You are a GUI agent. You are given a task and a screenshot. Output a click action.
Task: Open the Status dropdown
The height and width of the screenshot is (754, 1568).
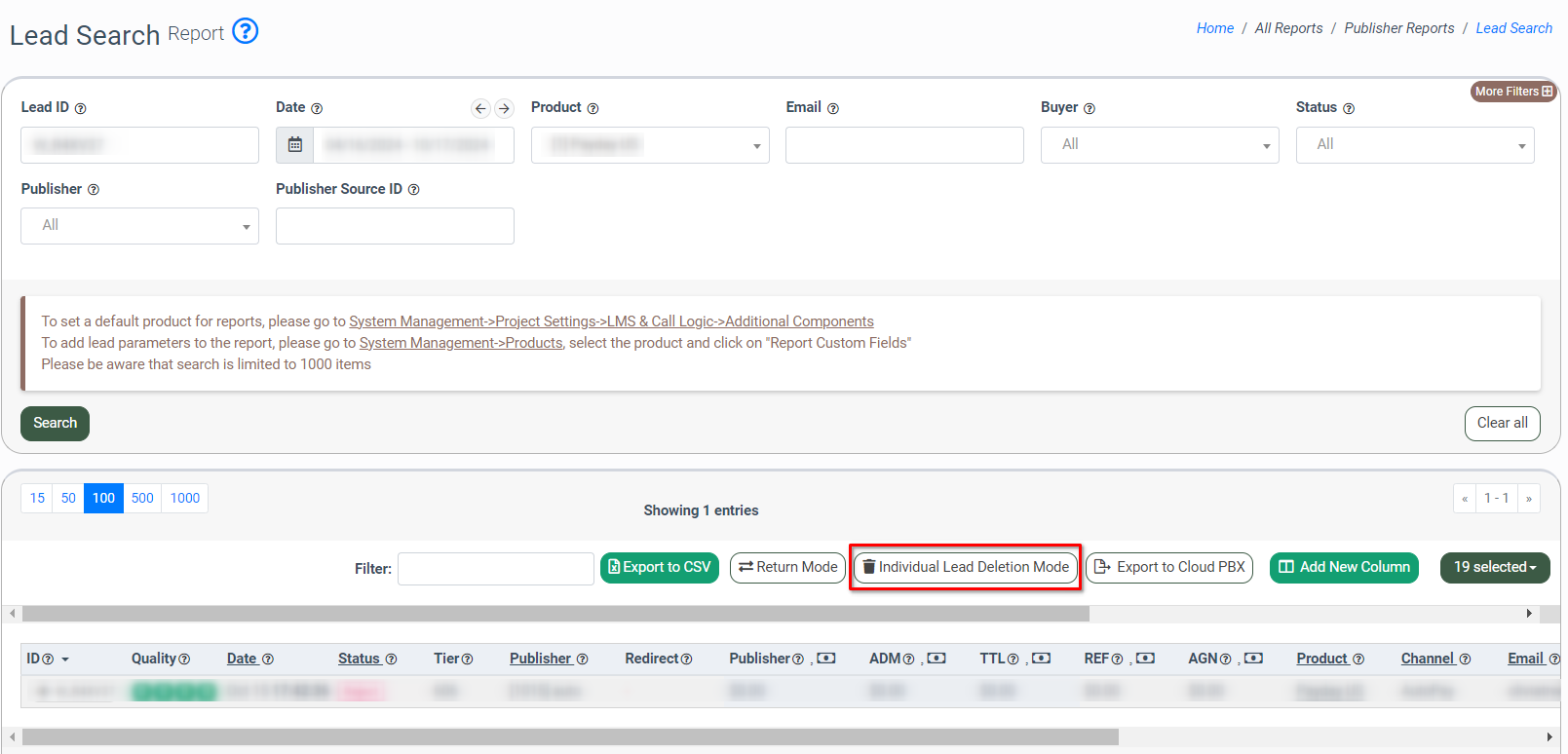(x=1414, y=145)
